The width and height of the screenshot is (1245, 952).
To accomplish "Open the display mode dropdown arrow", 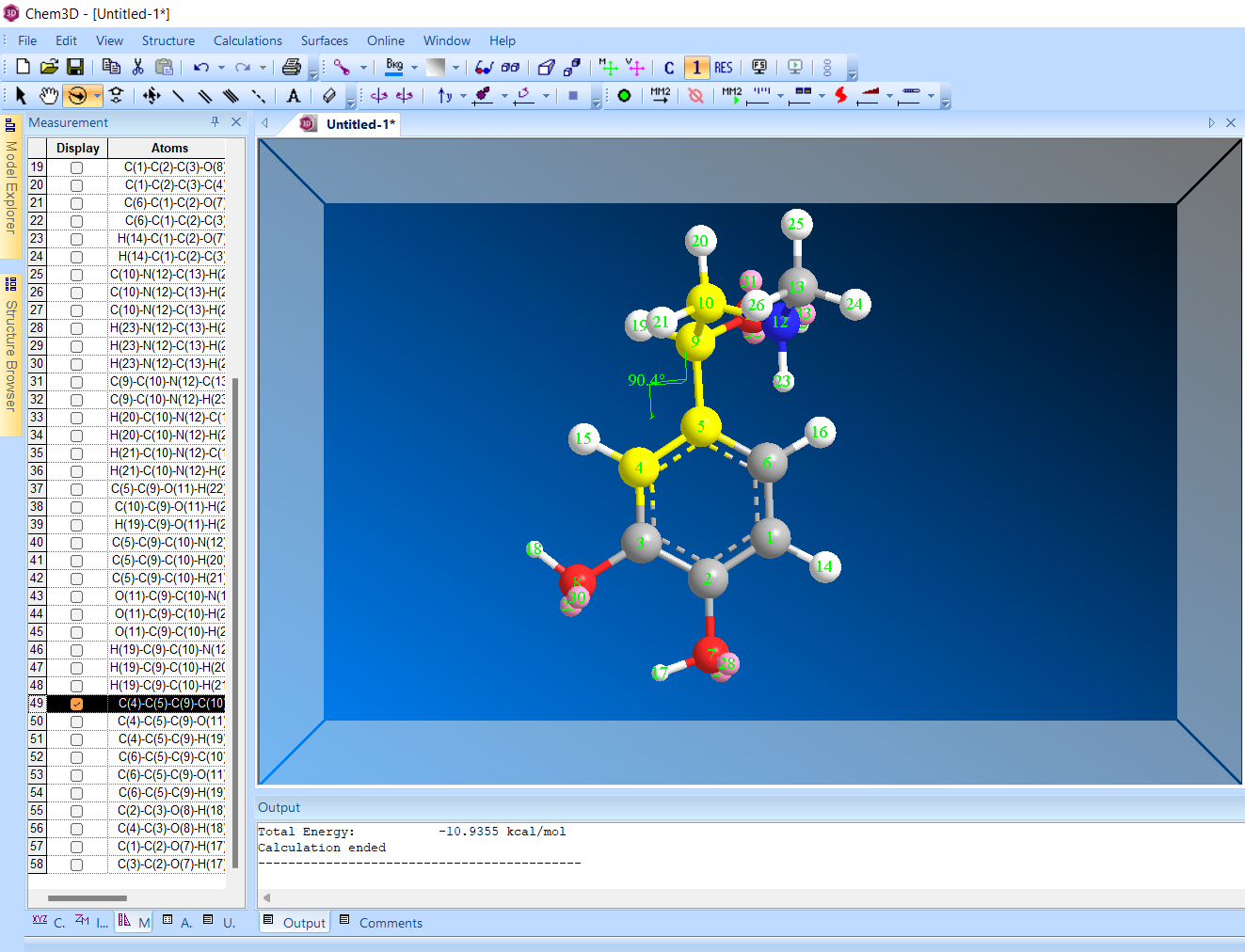I will 363,68.
